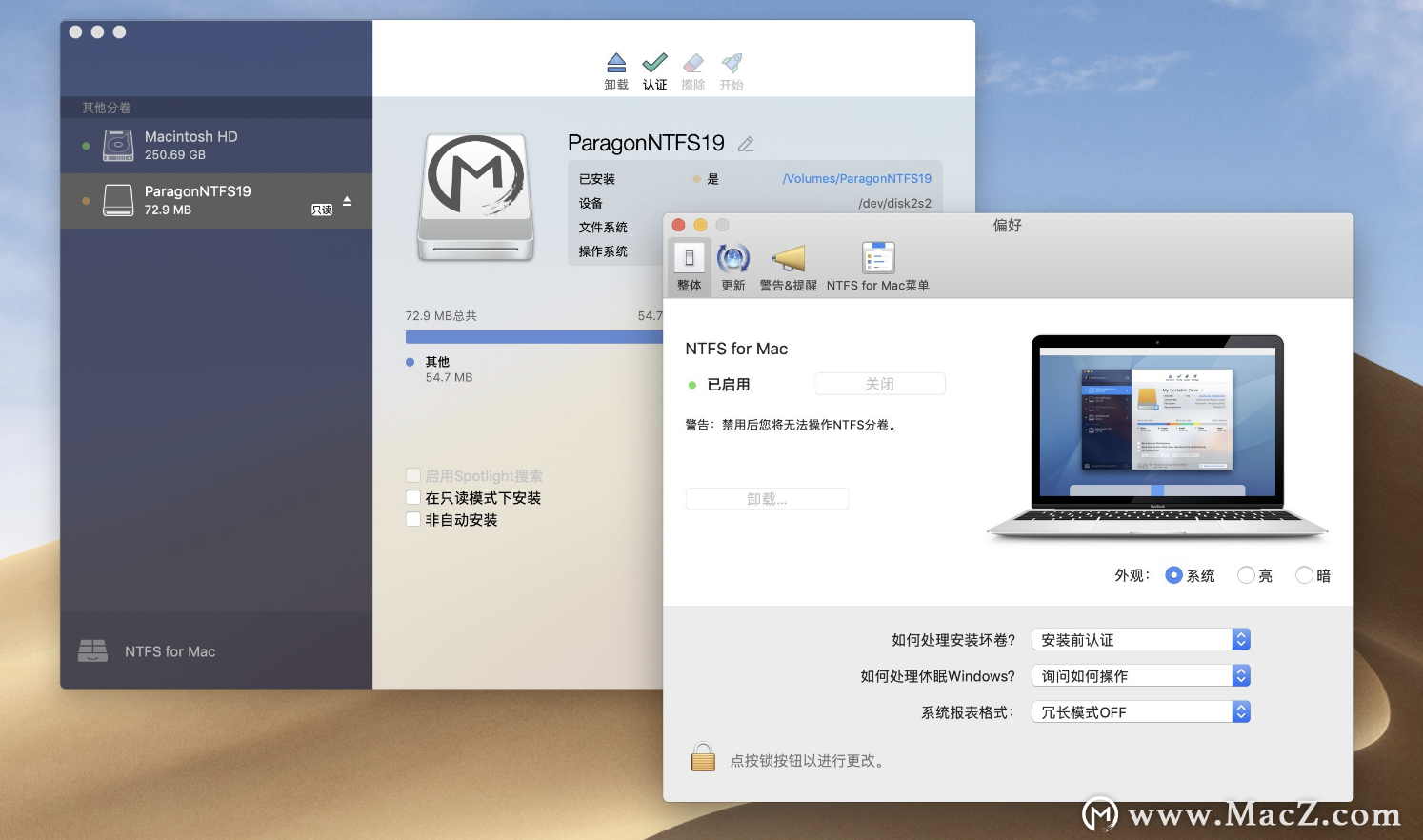
Task: Open the 如何处理休眠Windows dropdown
Action: tap(1141, 676)
